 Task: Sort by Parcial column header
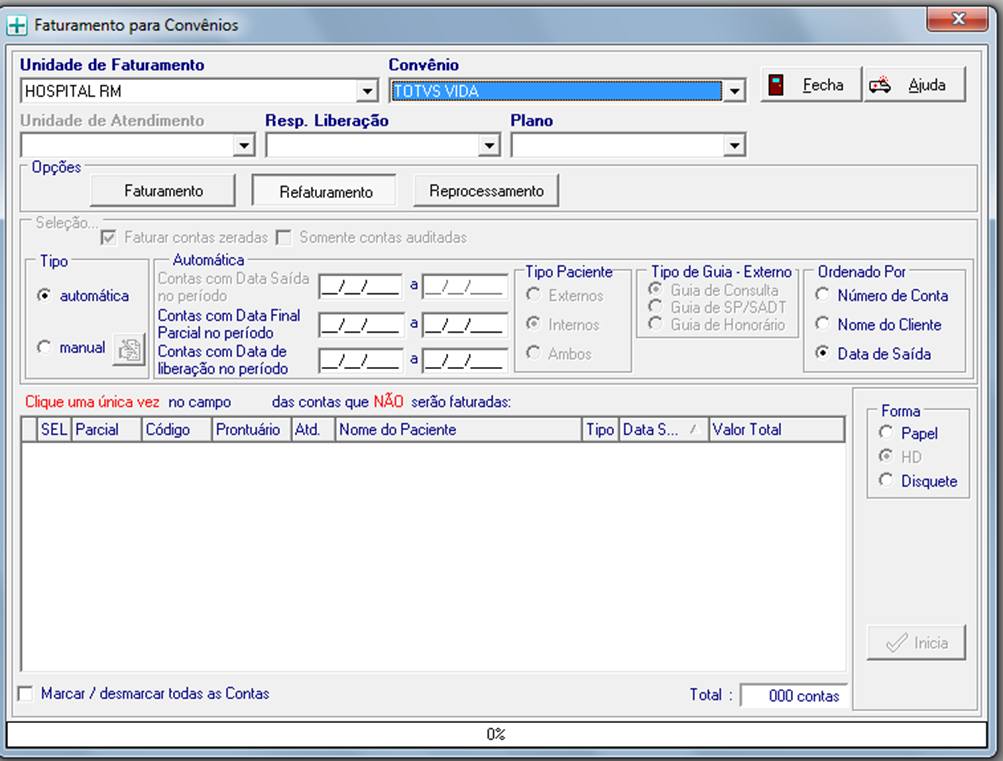[106, 429]
